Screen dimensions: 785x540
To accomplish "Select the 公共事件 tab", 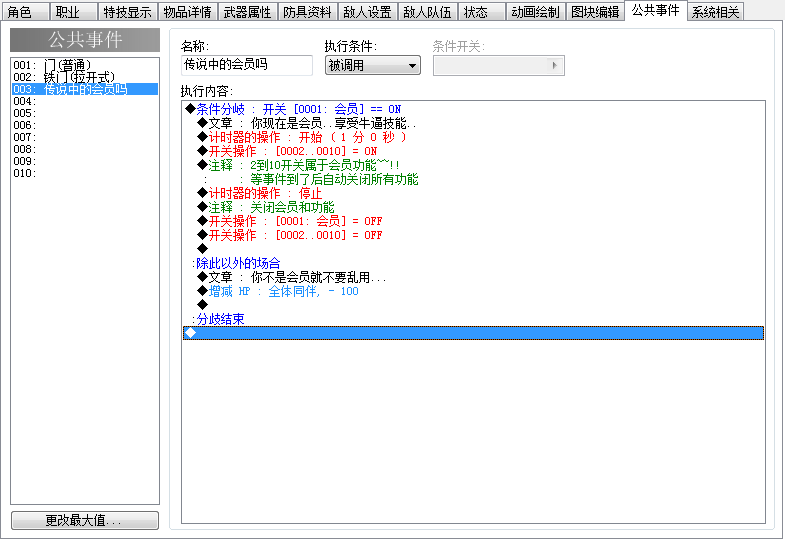I will [656, 11].
